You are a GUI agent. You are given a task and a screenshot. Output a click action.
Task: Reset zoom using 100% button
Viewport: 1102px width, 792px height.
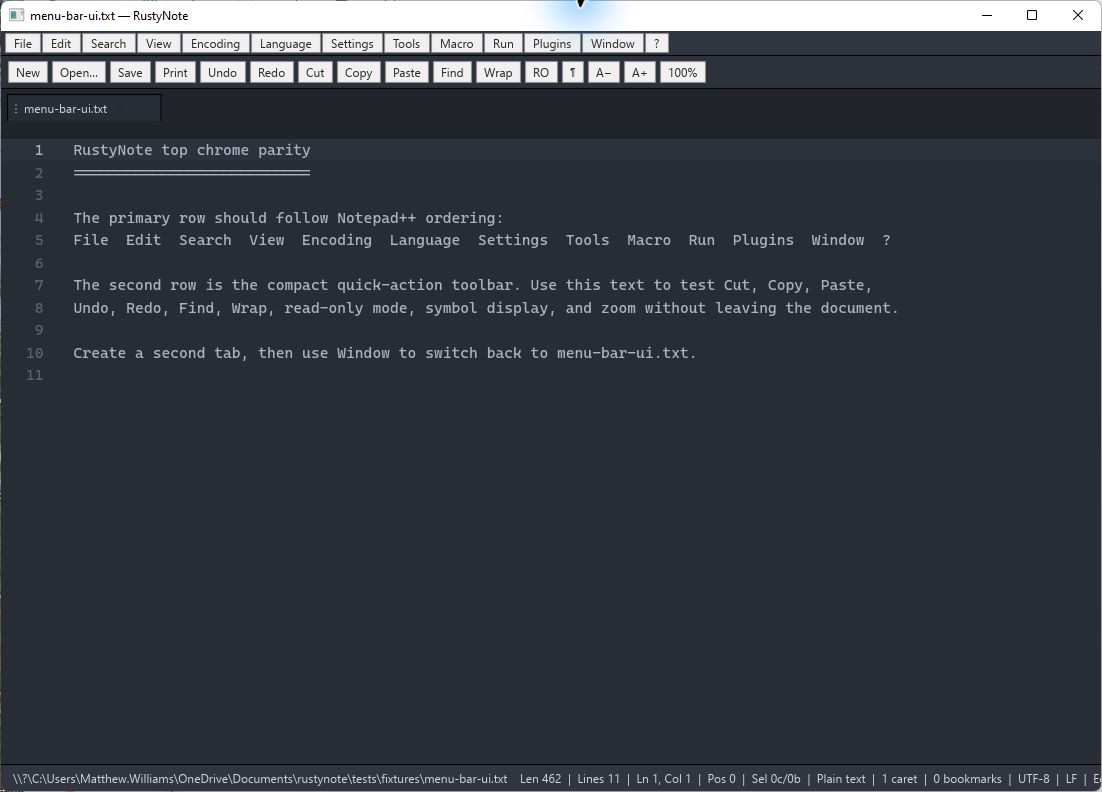pos(682,72)
